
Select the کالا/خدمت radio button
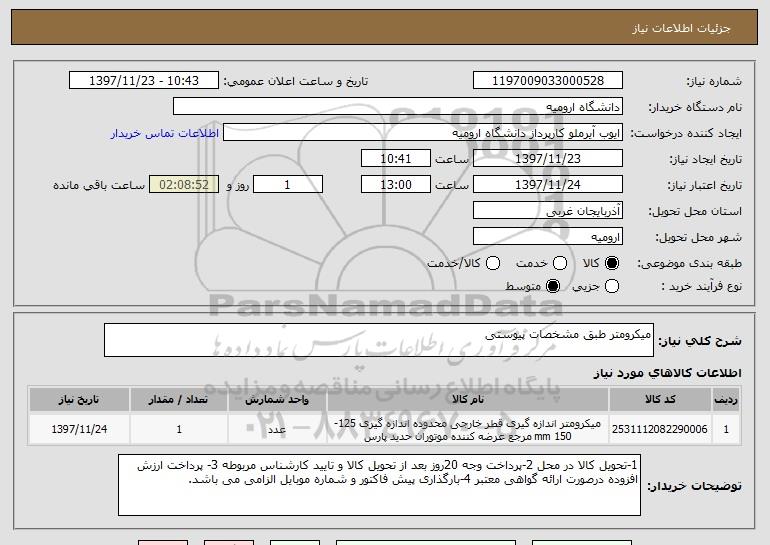pos(493,263)
